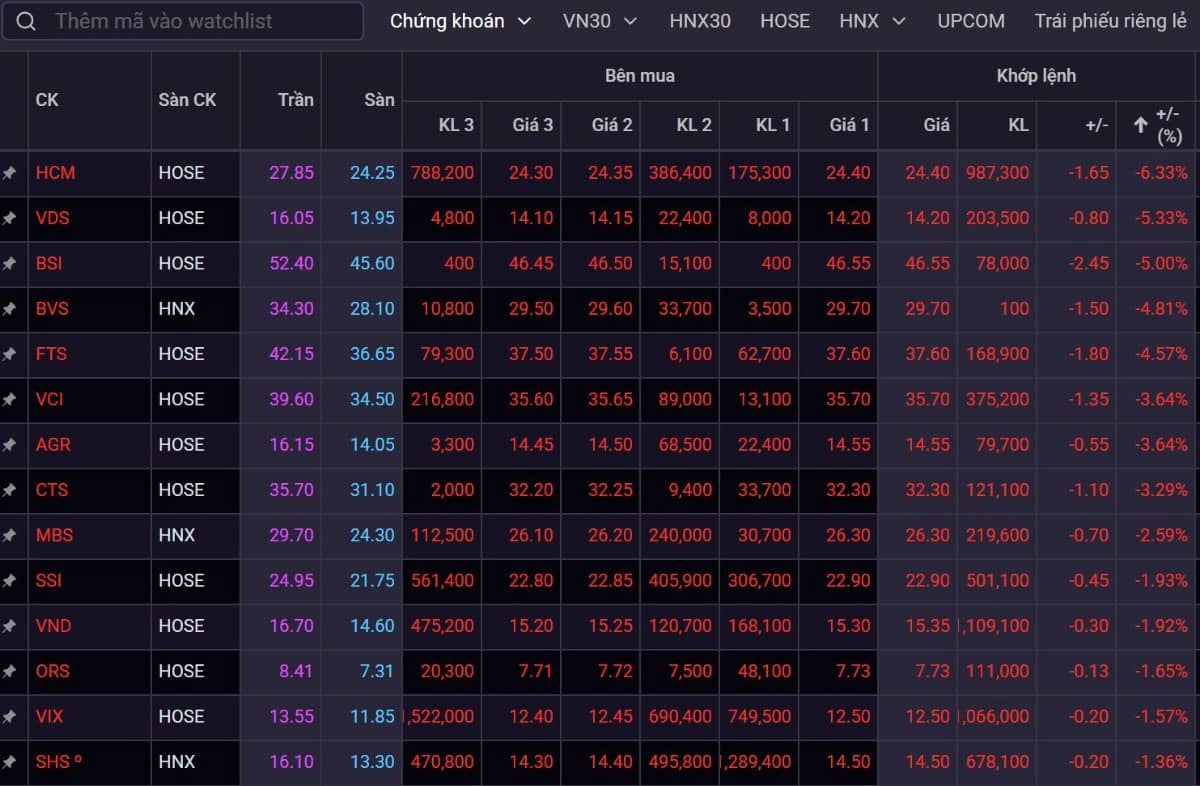Select the VND stock symbol
The height and width of the screenshot is (786, 1200).
pyautogui.click(x=53, y=626)
